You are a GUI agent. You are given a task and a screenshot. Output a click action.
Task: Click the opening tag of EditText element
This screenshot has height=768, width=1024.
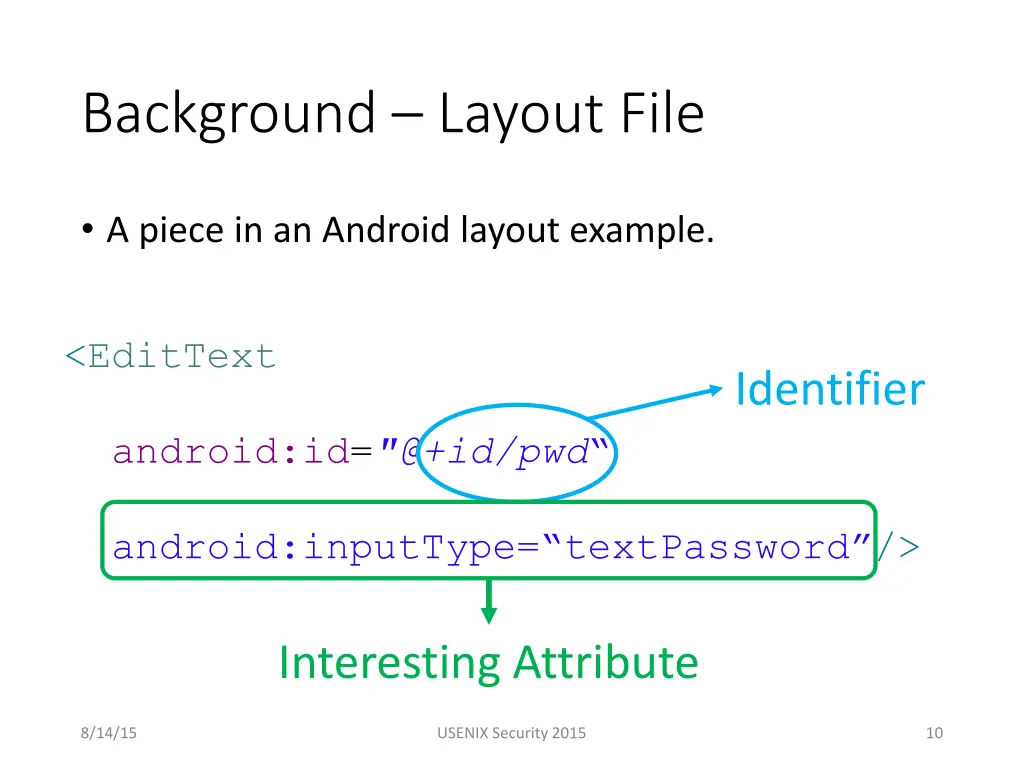point(172,356)
